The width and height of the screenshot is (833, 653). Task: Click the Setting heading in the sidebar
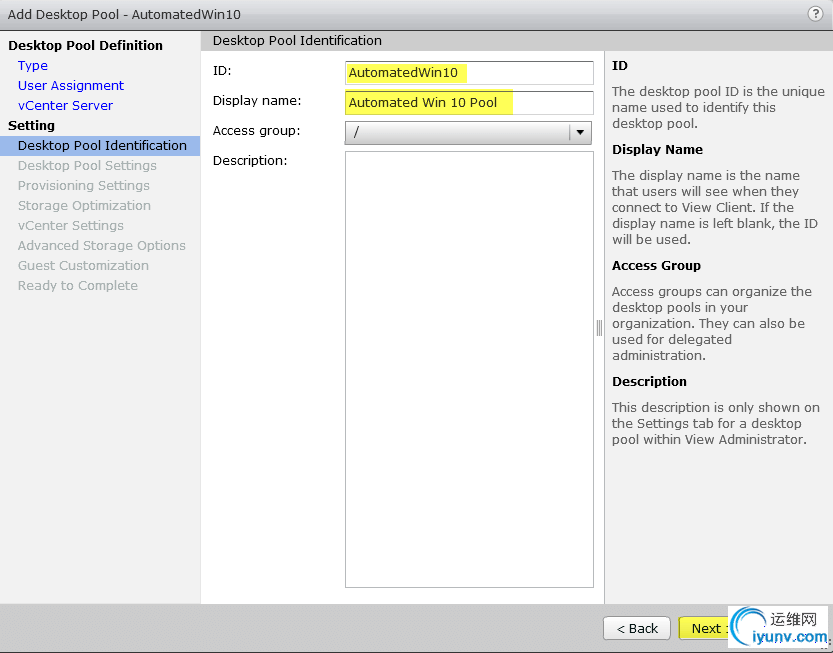[31, 125]
